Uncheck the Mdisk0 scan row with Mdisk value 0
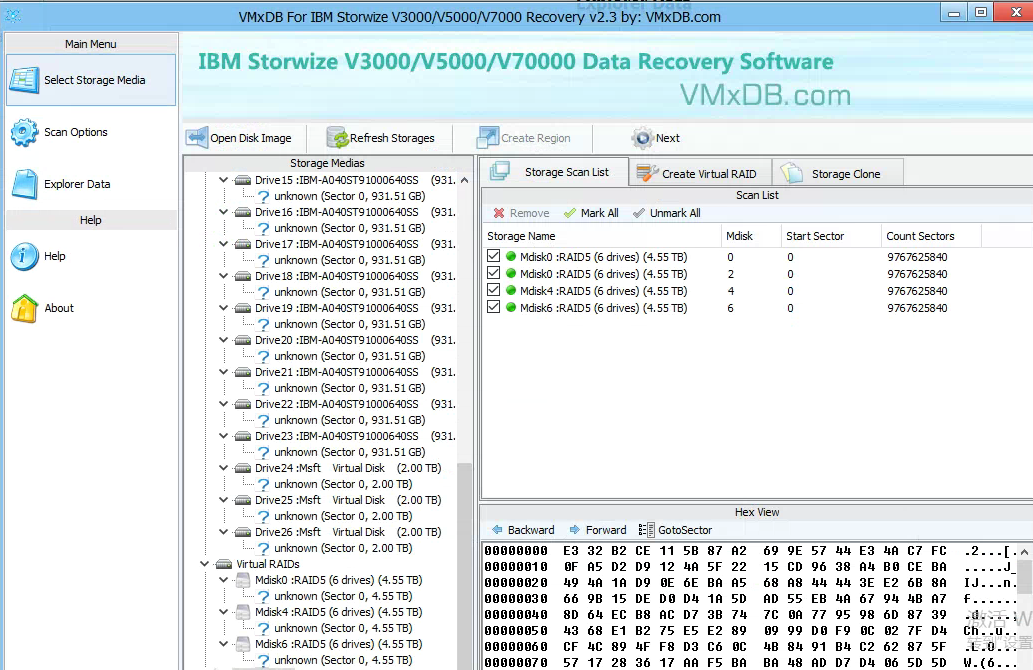Image resolution: width=1033 pixels, height=670 pixels. [x=493, y=256]
